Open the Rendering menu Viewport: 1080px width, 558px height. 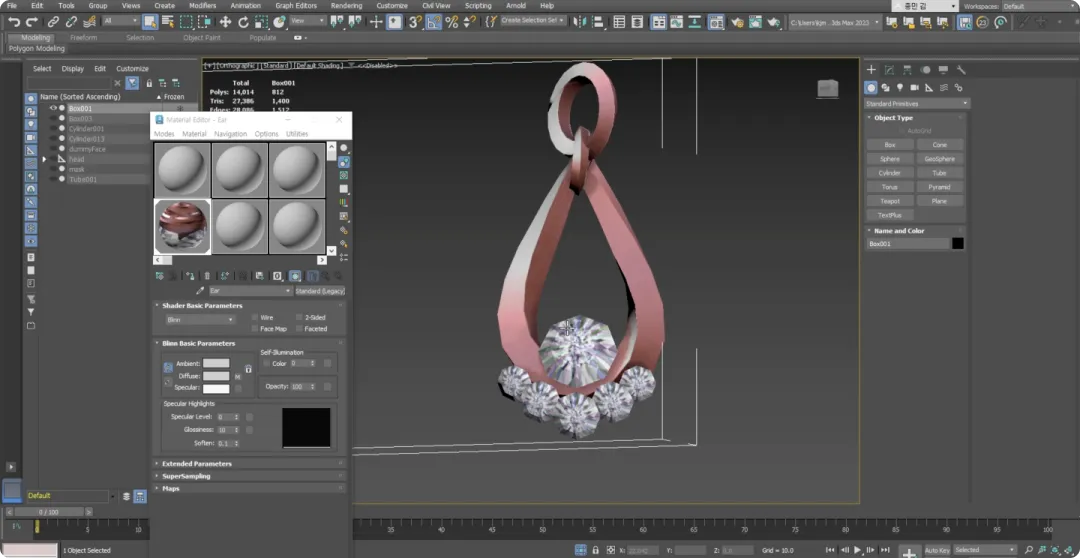[346, 6]
